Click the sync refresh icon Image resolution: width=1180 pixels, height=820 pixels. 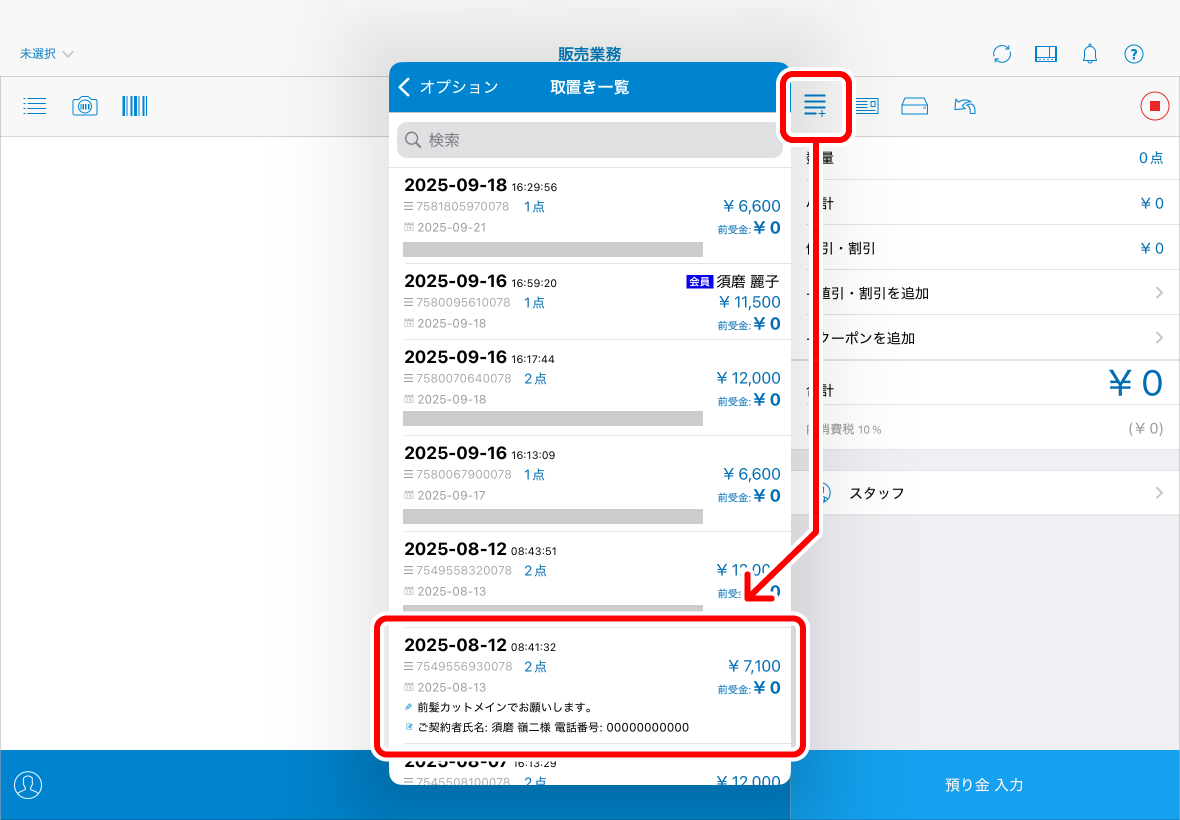[1002, 54]
